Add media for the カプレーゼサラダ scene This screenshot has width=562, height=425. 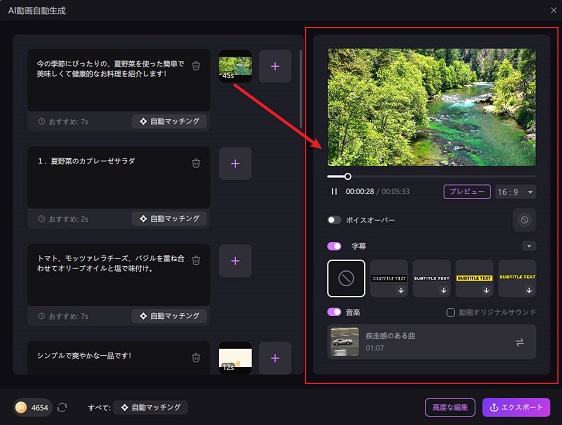pyautogui.click(x=235, y=164)
